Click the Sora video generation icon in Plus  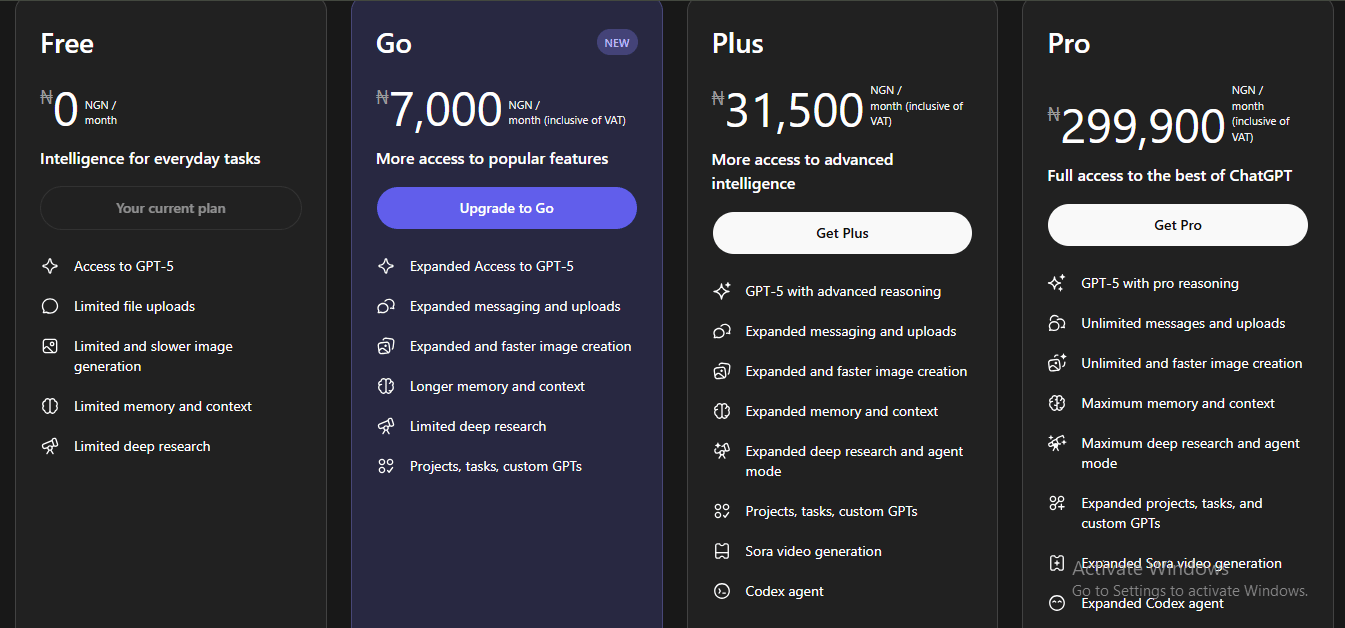pyautogui.click(x=722, y=551)
